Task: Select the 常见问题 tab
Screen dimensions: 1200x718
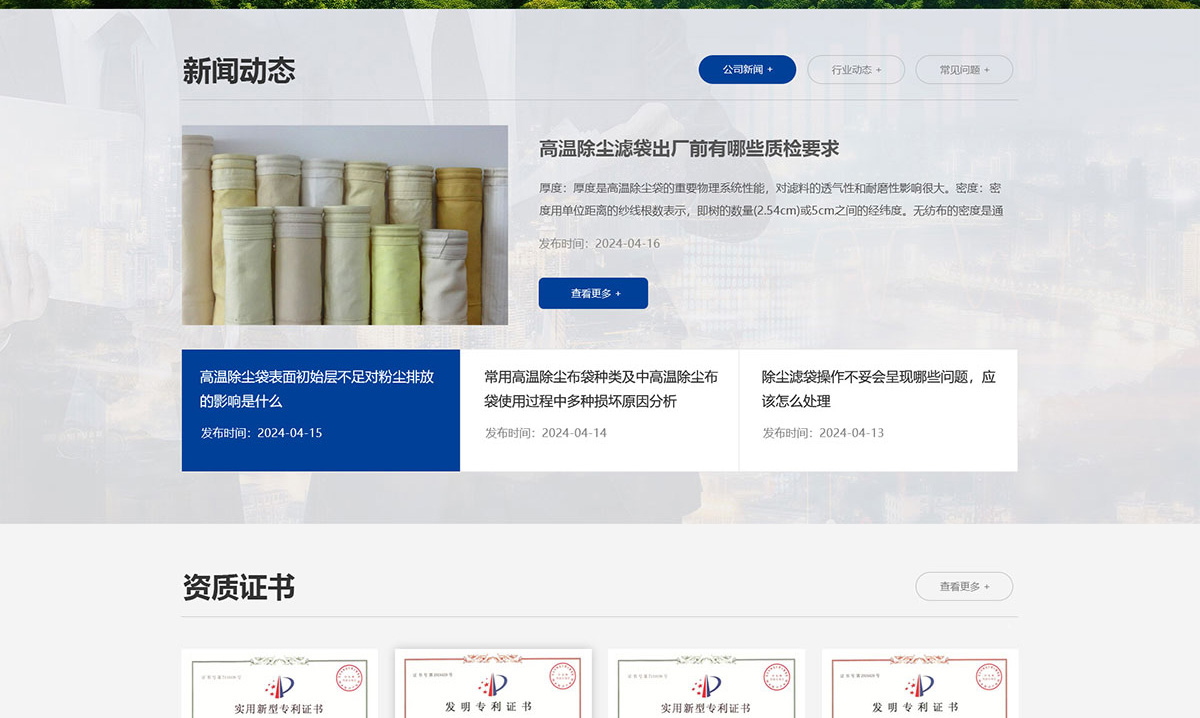Action: 964,70
